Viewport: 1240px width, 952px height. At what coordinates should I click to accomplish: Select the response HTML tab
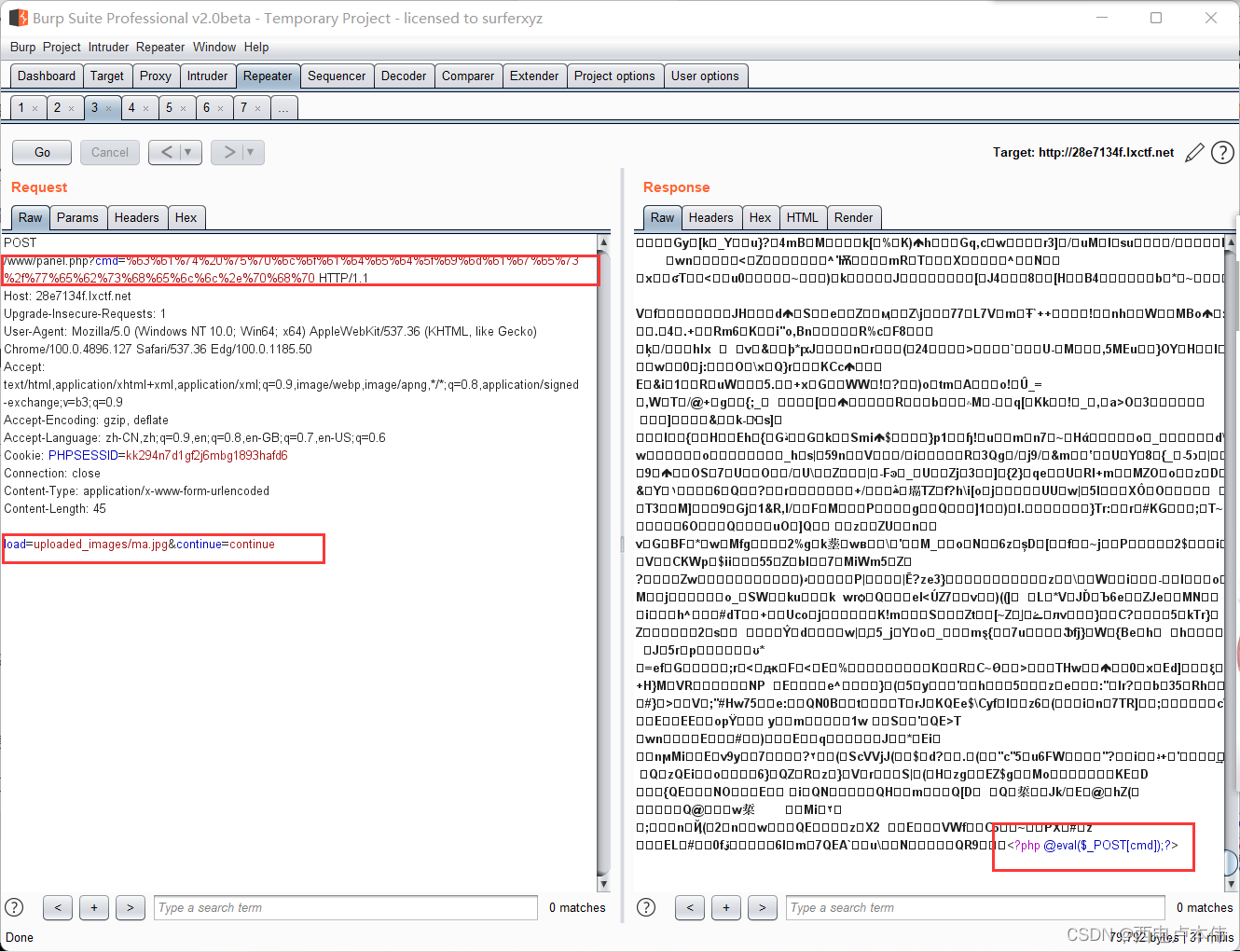(803, 217)
